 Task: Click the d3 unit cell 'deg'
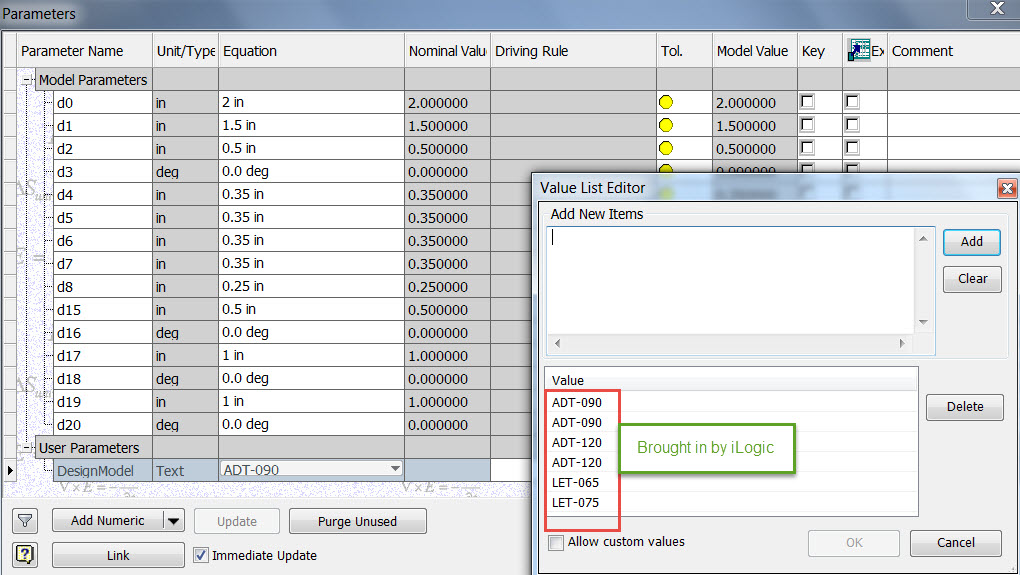click(x=185, y=172)
